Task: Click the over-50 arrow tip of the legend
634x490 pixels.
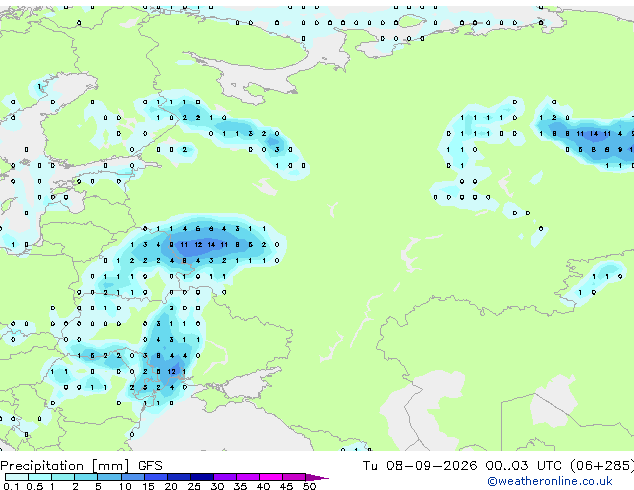Action: pos(317,477)
